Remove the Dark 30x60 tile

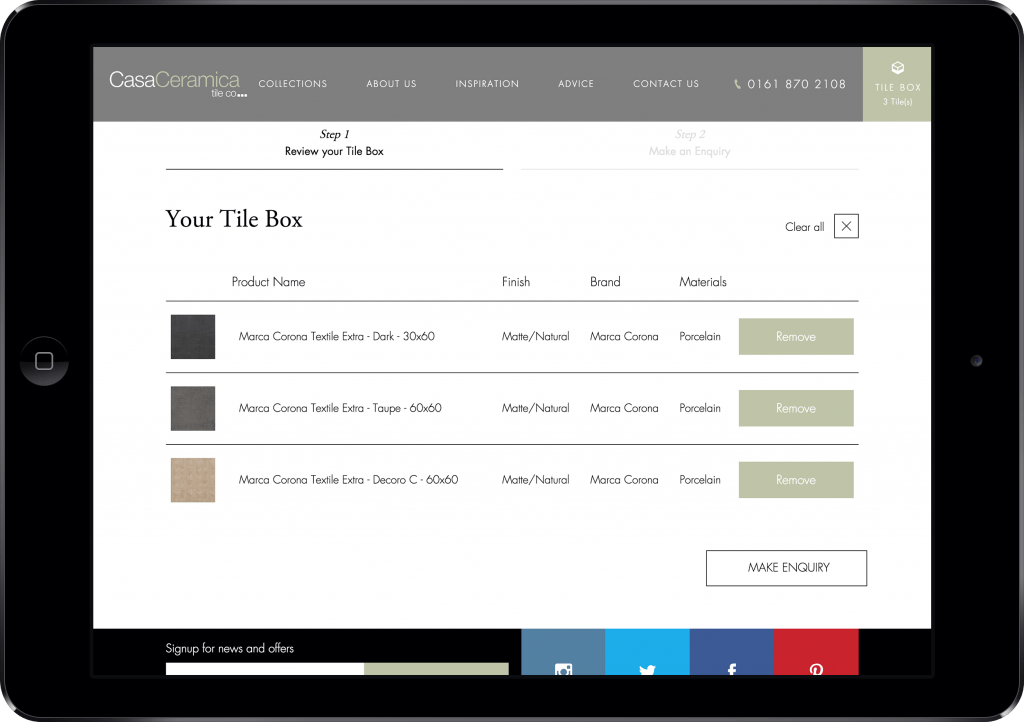(x=796, y=337)
